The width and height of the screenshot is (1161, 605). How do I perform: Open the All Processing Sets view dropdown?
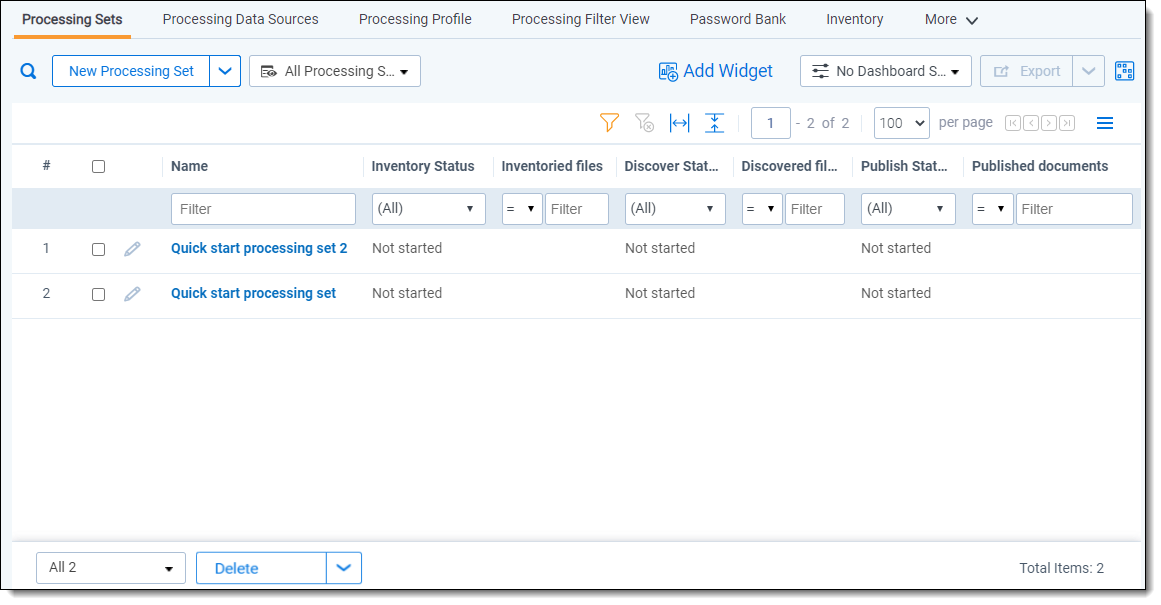point(335,71)
